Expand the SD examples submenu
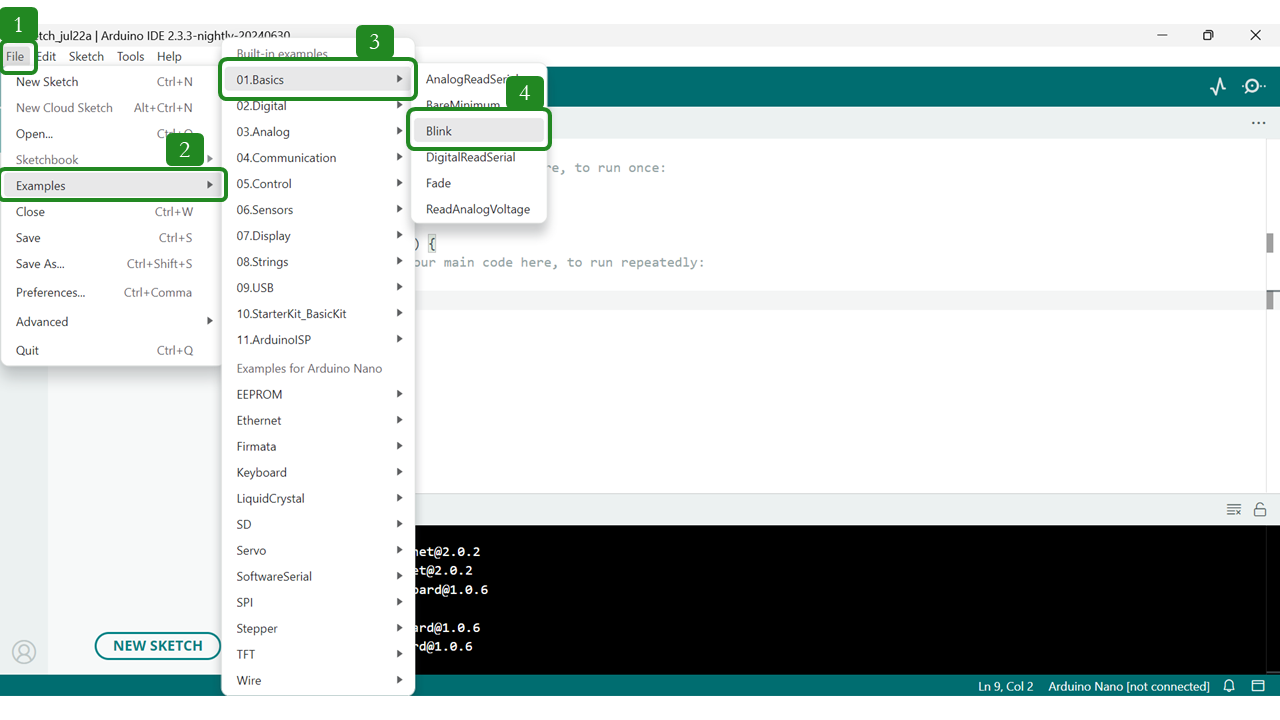The image size is (1280, 720). click(x=318, y=525)
